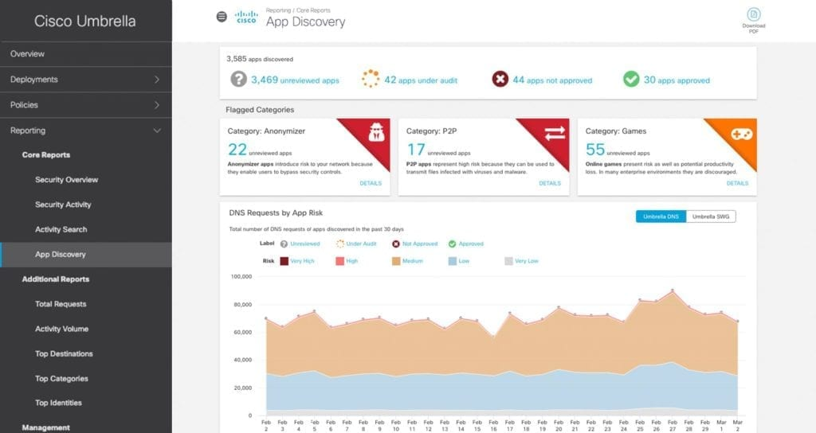Expand the Deployments menu chevron
The width and height of the screenshot is (816, 433).
coord(157,80)
